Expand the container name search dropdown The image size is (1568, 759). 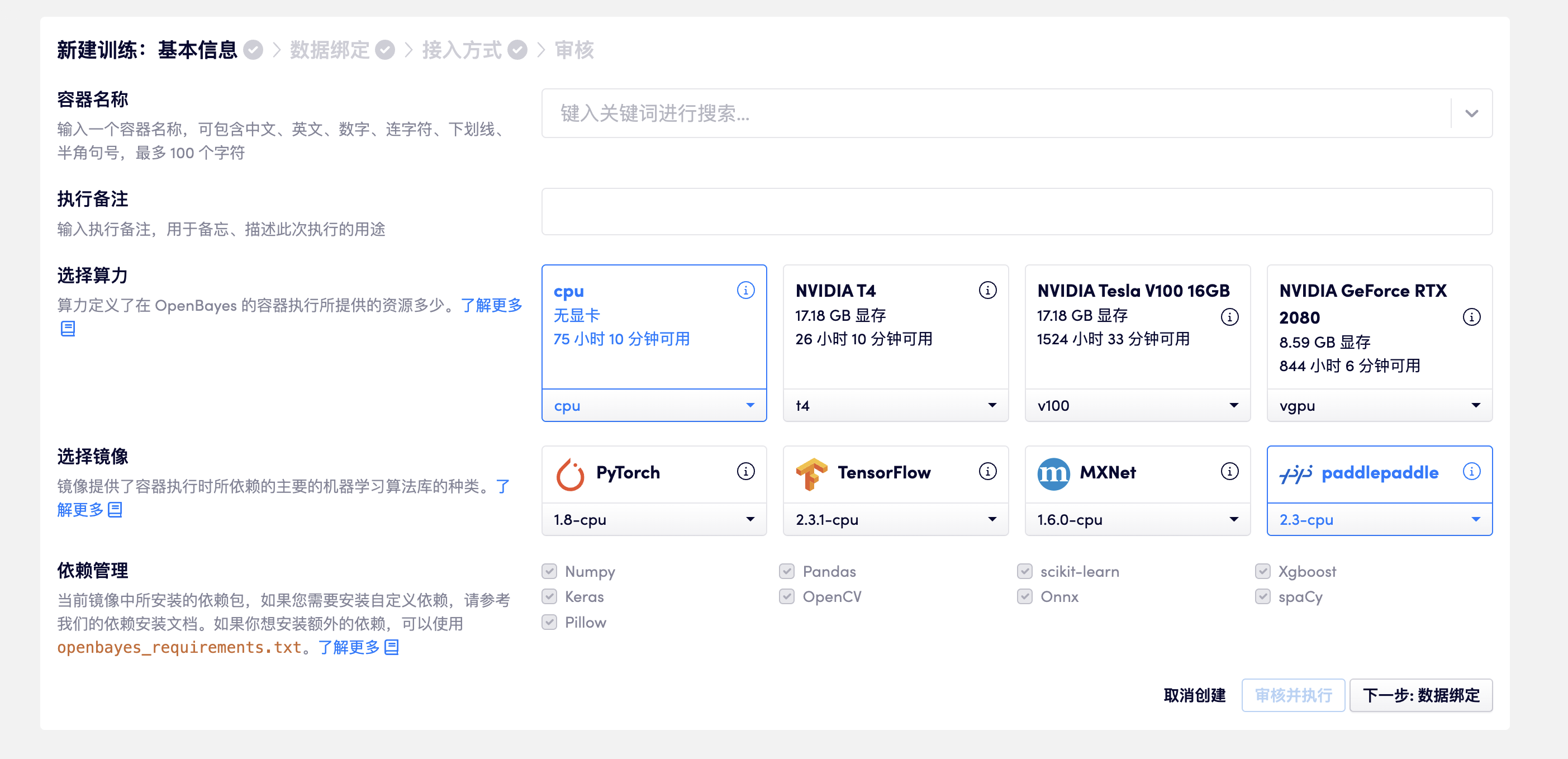(1471, 113)
